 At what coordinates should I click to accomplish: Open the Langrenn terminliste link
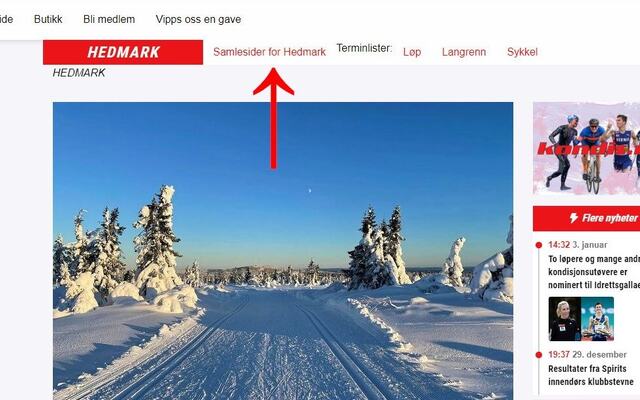(464, 52)
